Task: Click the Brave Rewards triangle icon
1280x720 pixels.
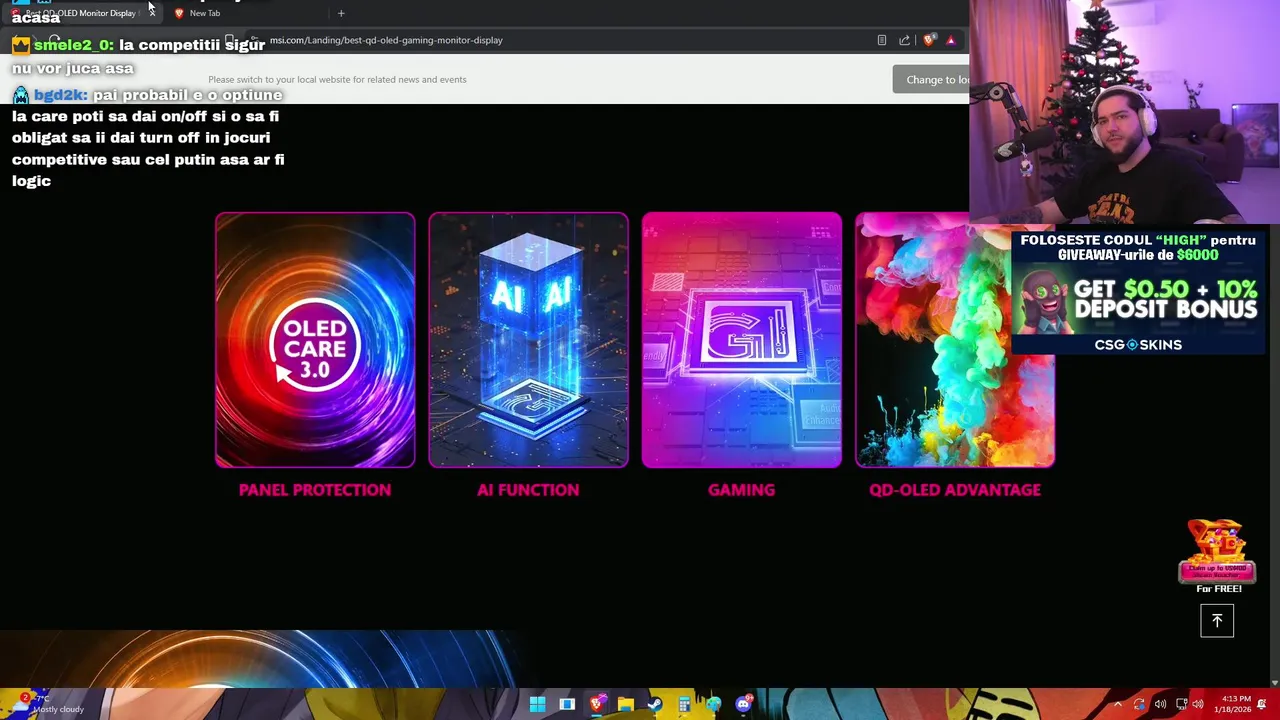Action: click(951, 40)
